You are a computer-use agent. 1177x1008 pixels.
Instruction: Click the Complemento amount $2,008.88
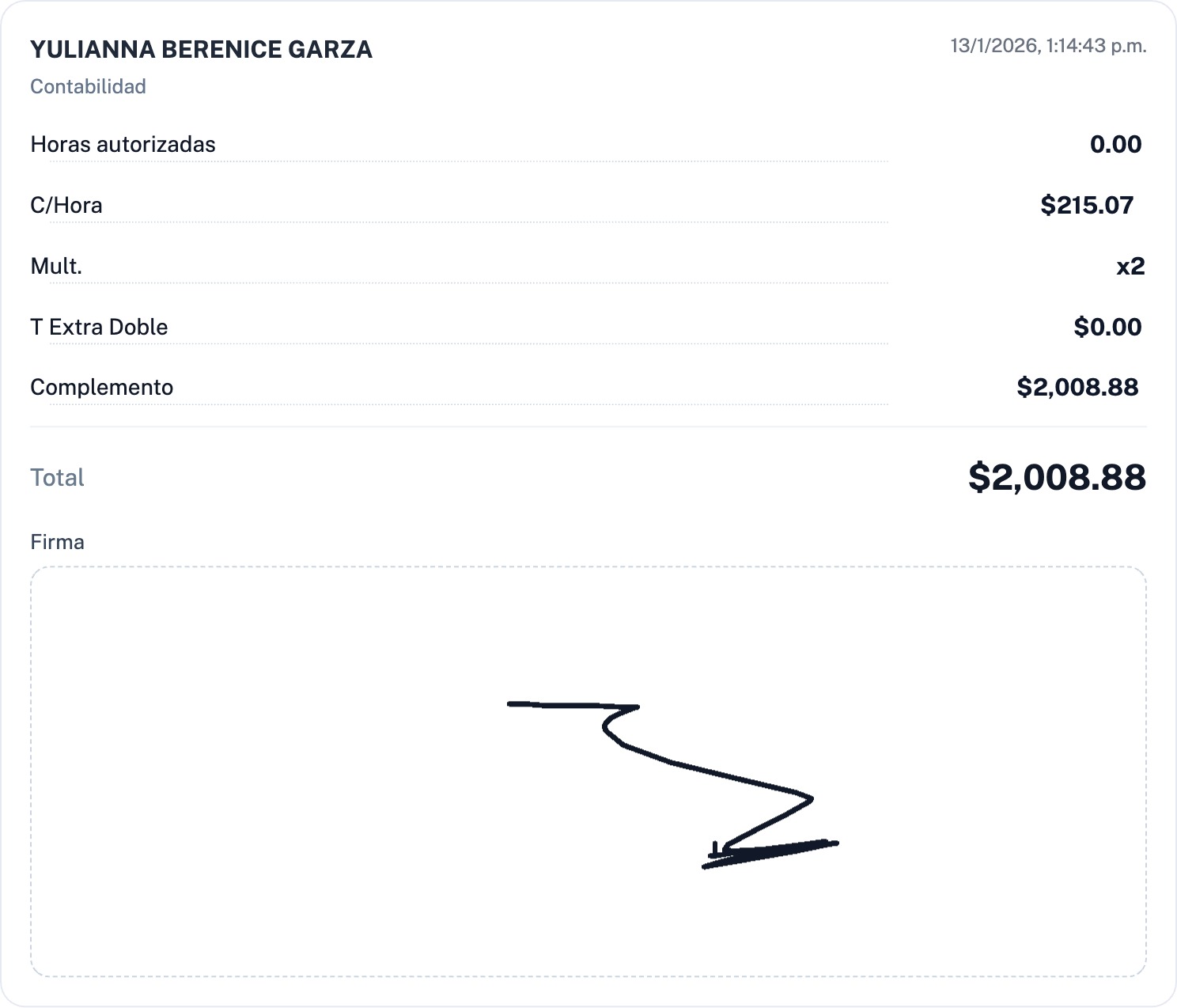(1077, 387)
